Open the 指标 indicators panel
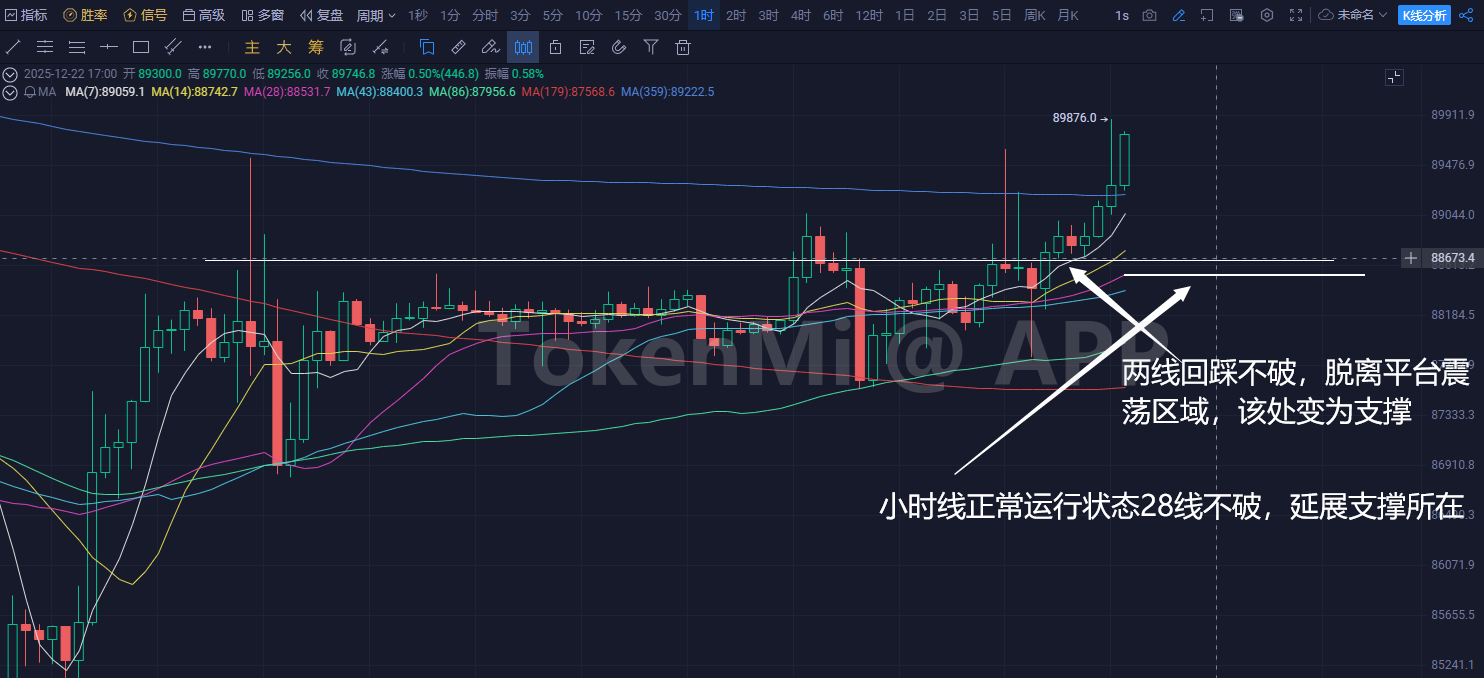This screenshot has height=678, width=1484. [x=26, y=15]
